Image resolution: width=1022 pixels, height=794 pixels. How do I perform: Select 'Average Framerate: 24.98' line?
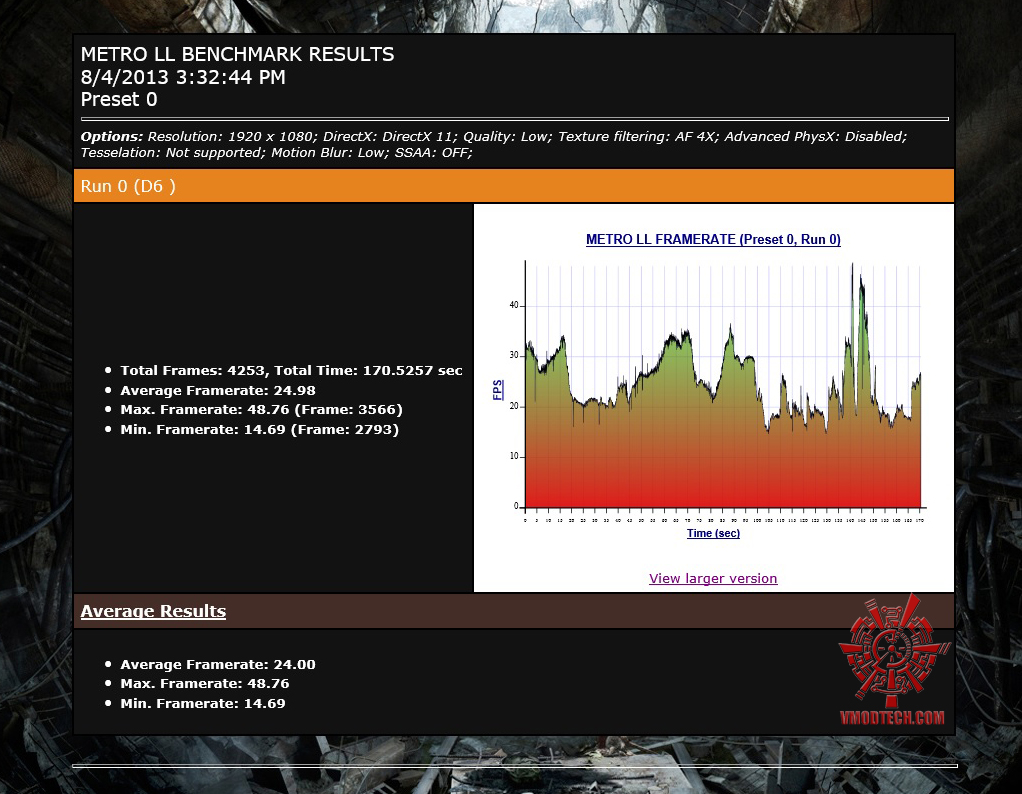click(218, 390)
